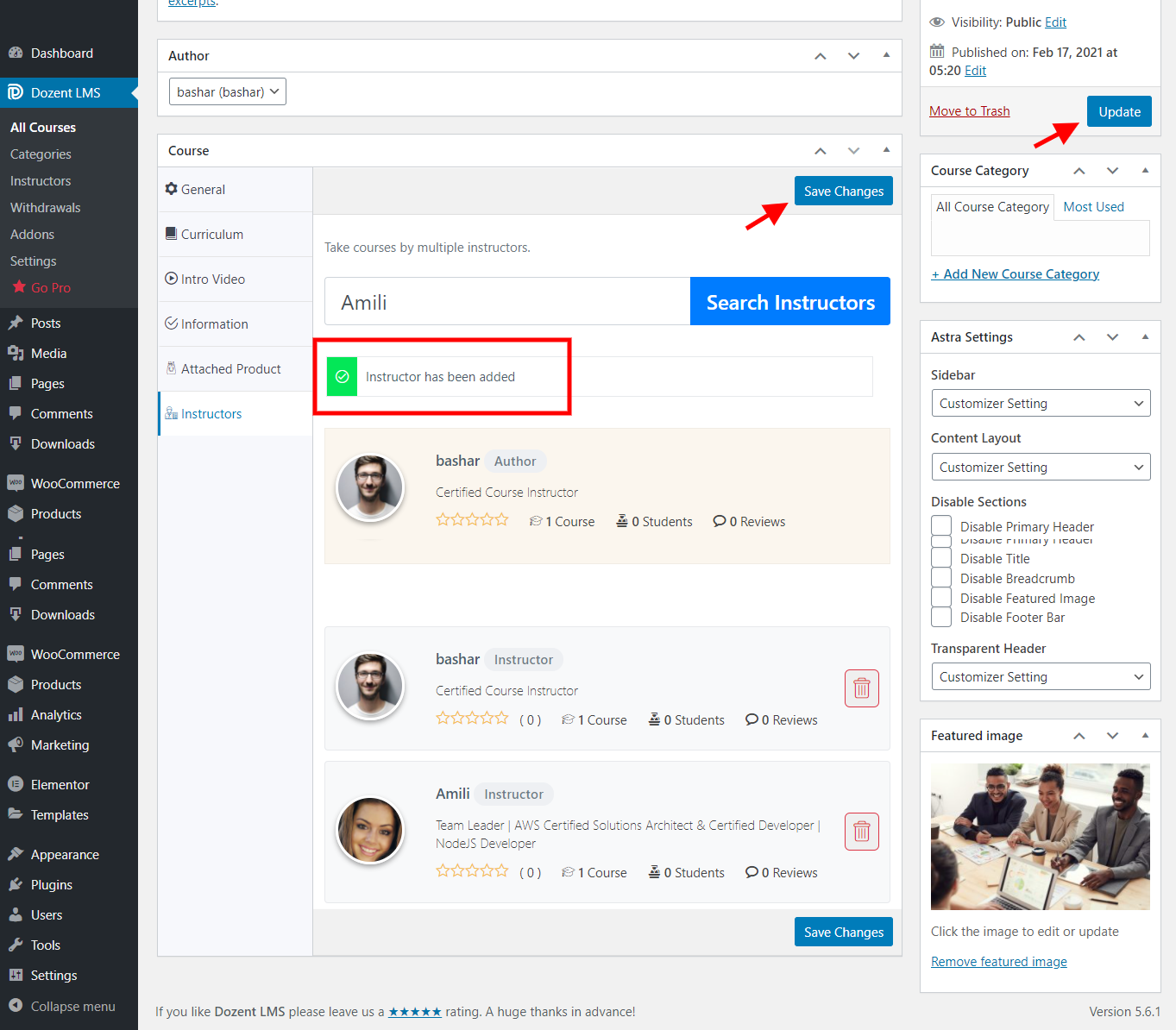Click the Marketing megaphone icon
Screen dimensions: 1176x1030
click(16, 745)
